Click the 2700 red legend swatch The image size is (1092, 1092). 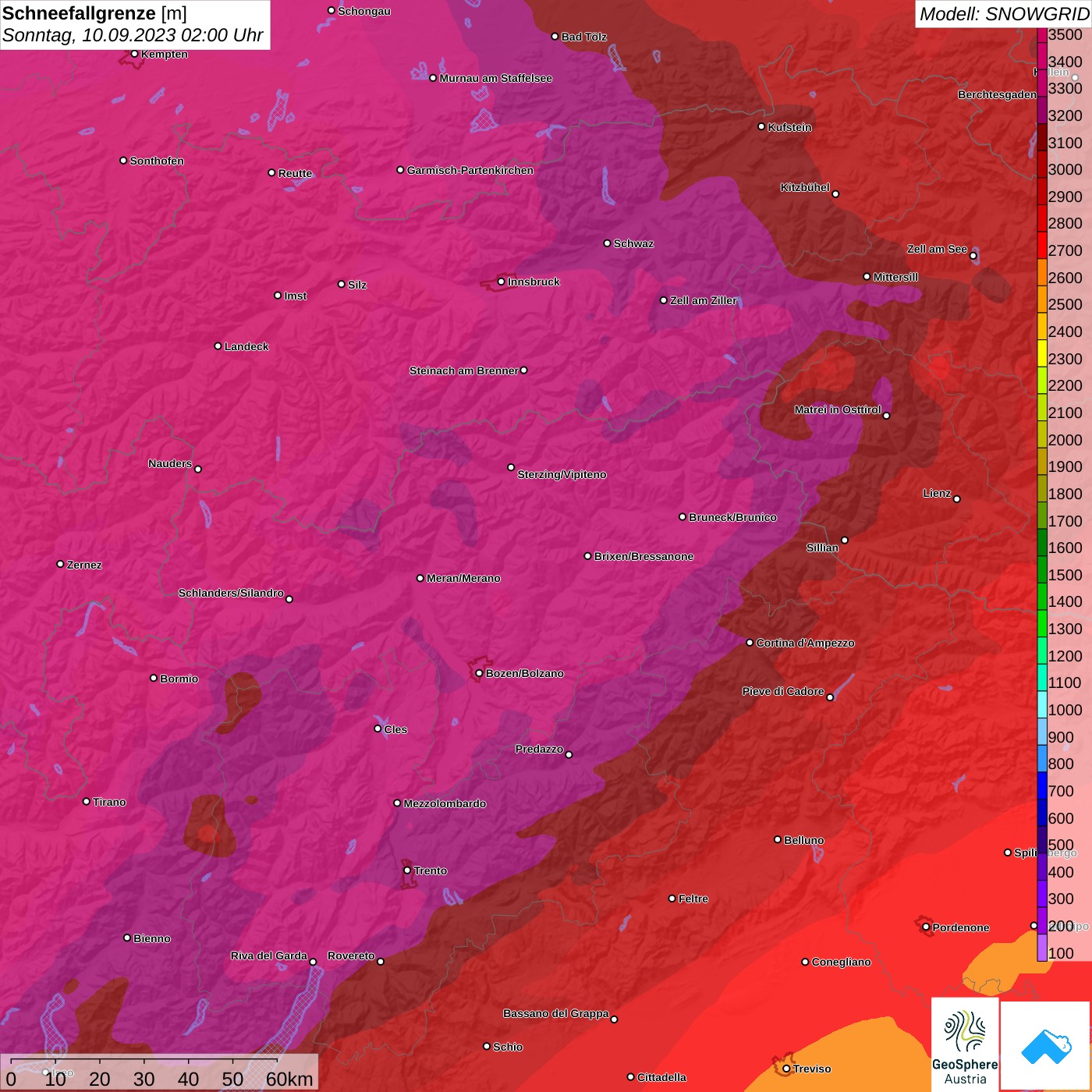coord(1041,245)
